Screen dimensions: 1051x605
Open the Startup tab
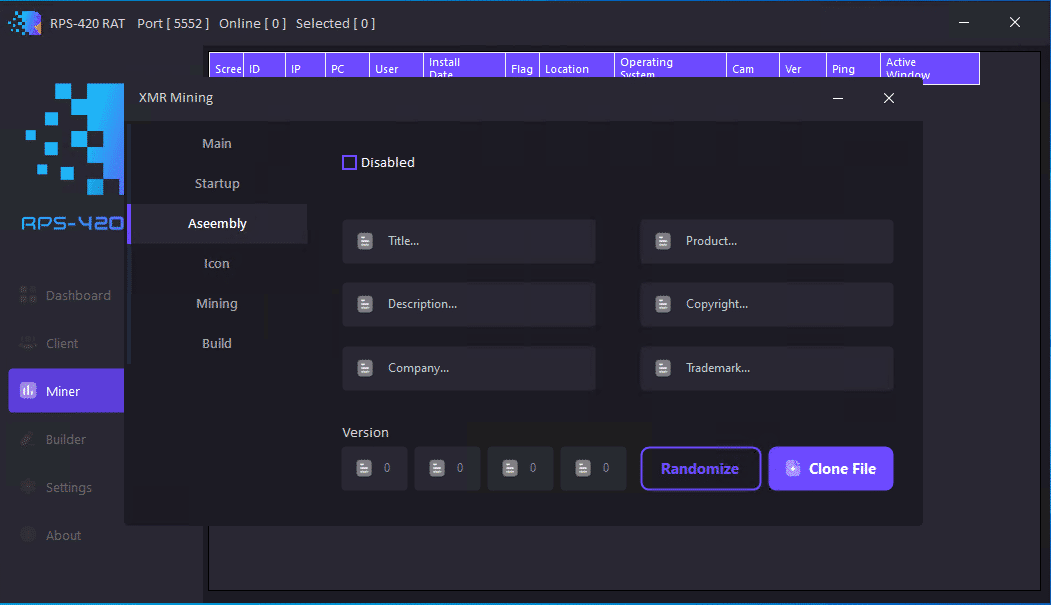[217, 183]
